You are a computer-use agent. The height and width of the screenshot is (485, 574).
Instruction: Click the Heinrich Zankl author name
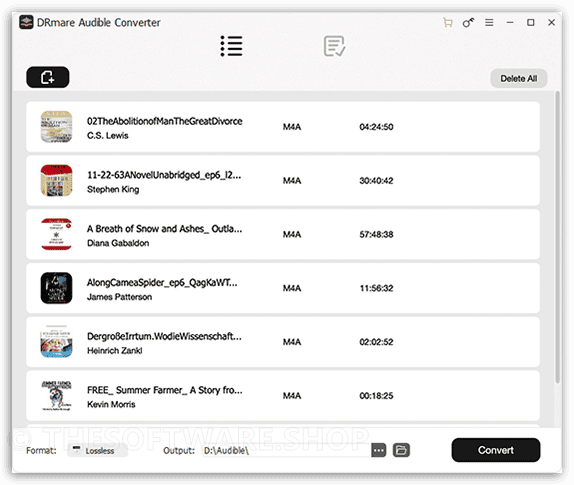pos(115,351)
